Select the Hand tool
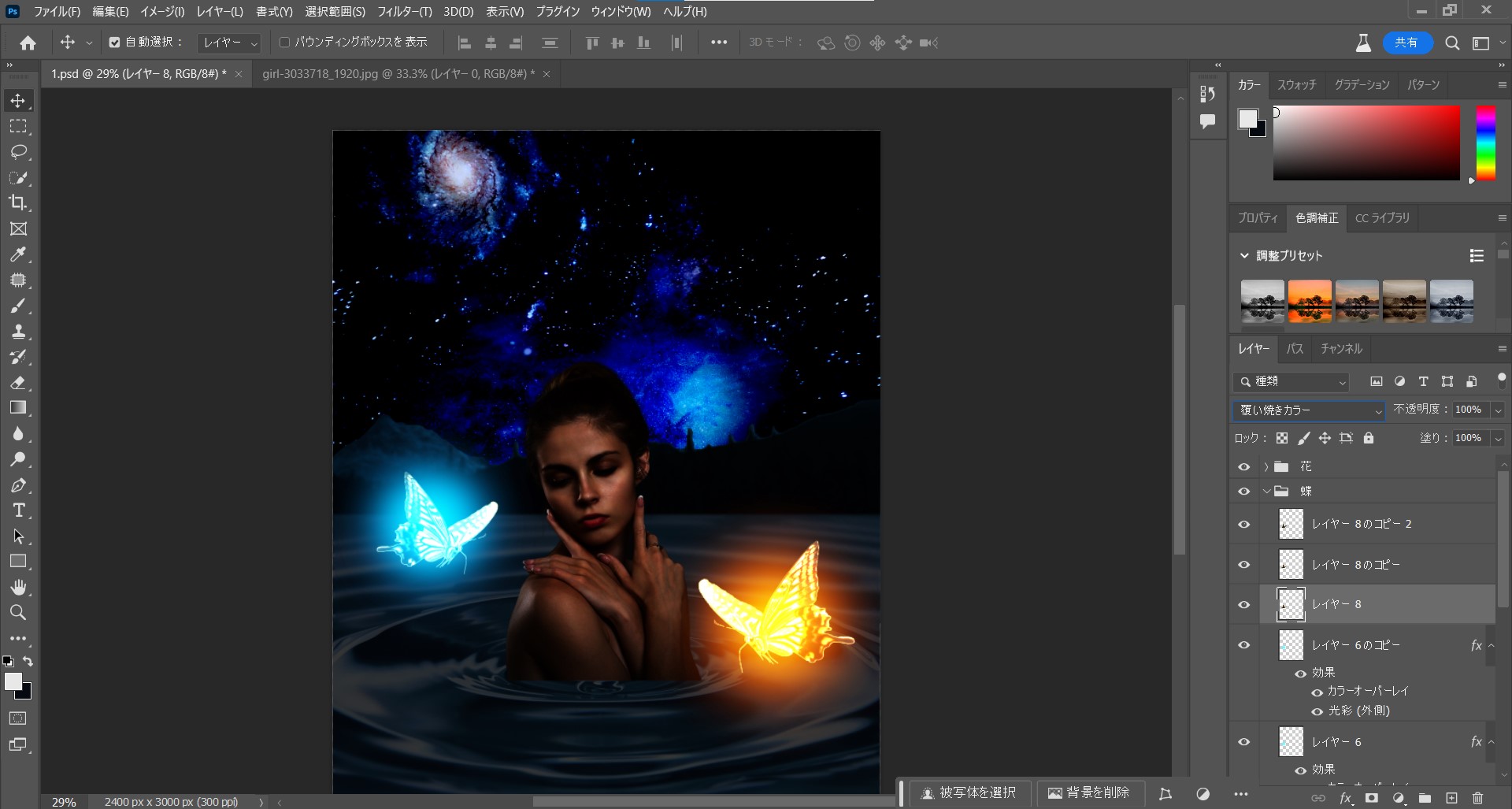 (18, 587)
